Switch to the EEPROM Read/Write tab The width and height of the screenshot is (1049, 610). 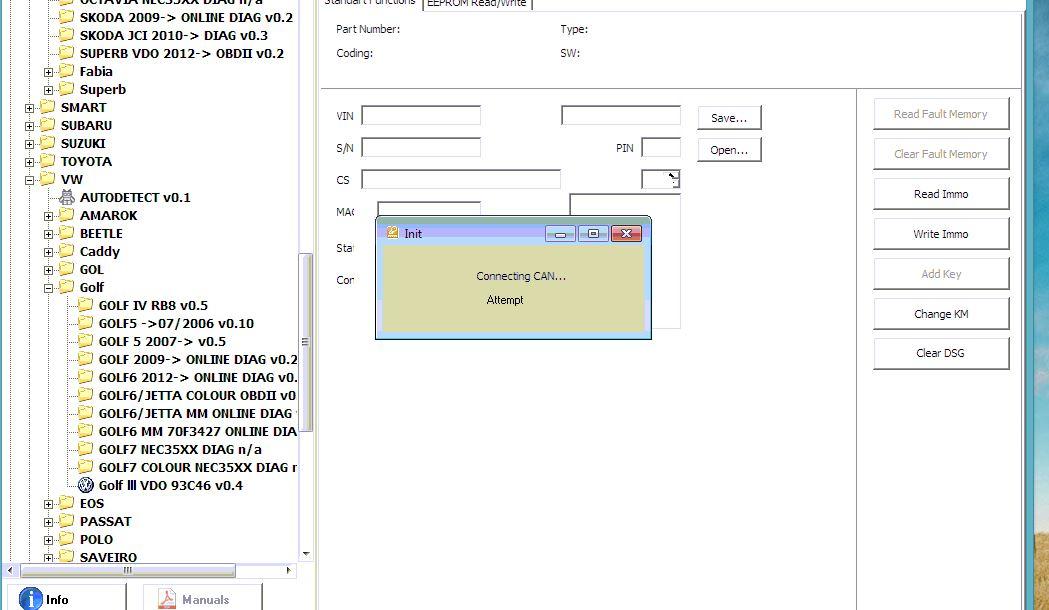(477, 4)
